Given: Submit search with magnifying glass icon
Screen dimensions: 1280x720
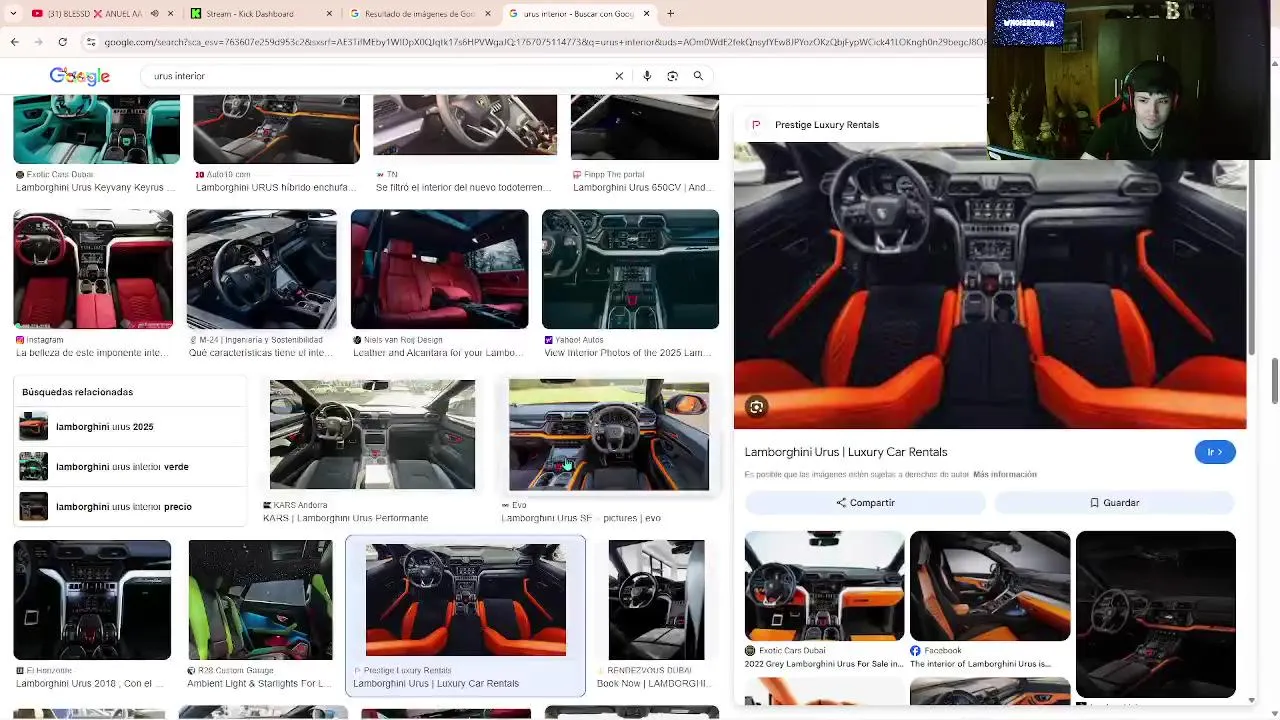Looking at the screenshot, I should [698, 76].
